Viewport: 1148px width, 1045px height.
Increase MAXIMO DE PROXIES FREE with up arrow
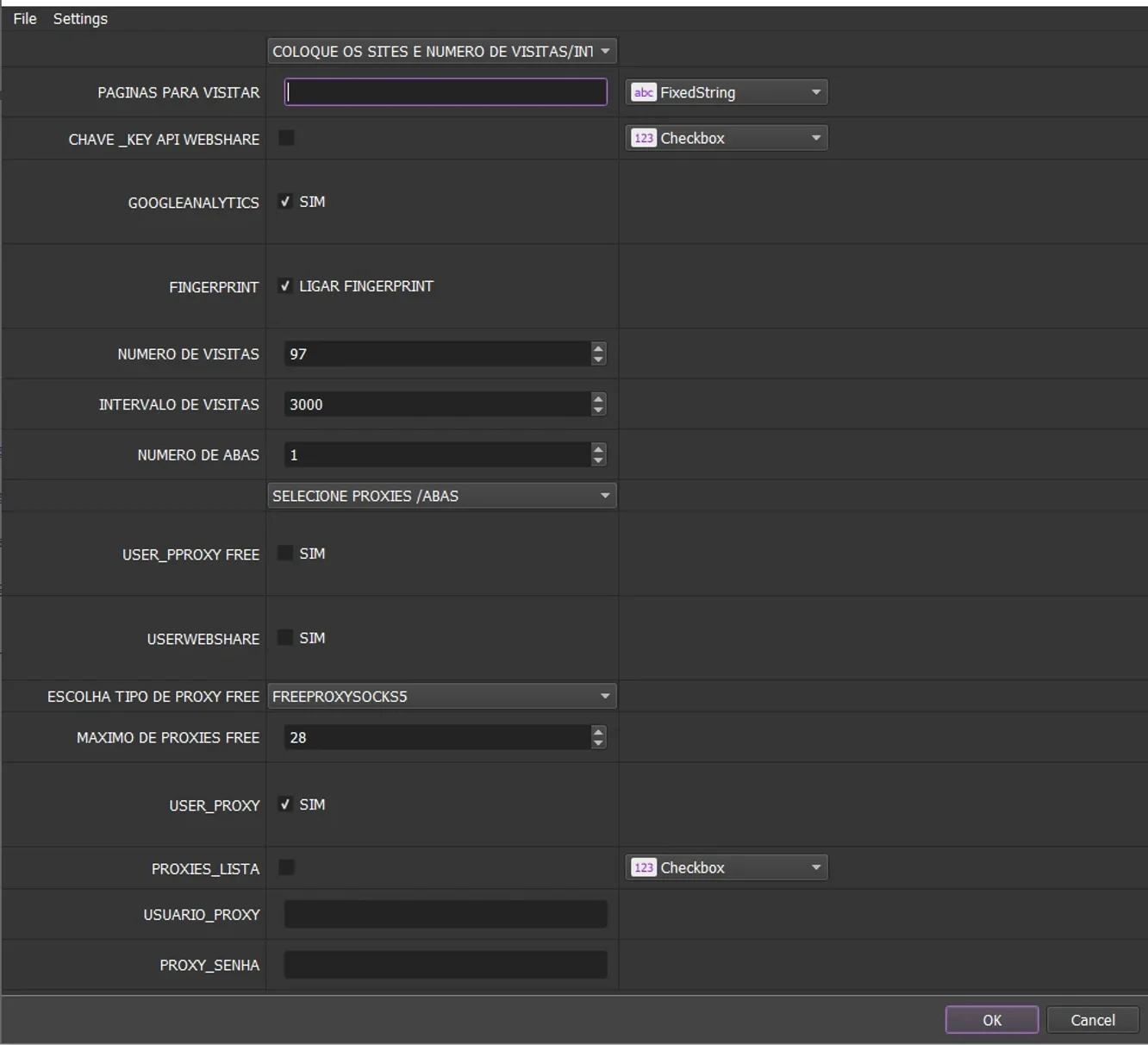coord(599,732)
